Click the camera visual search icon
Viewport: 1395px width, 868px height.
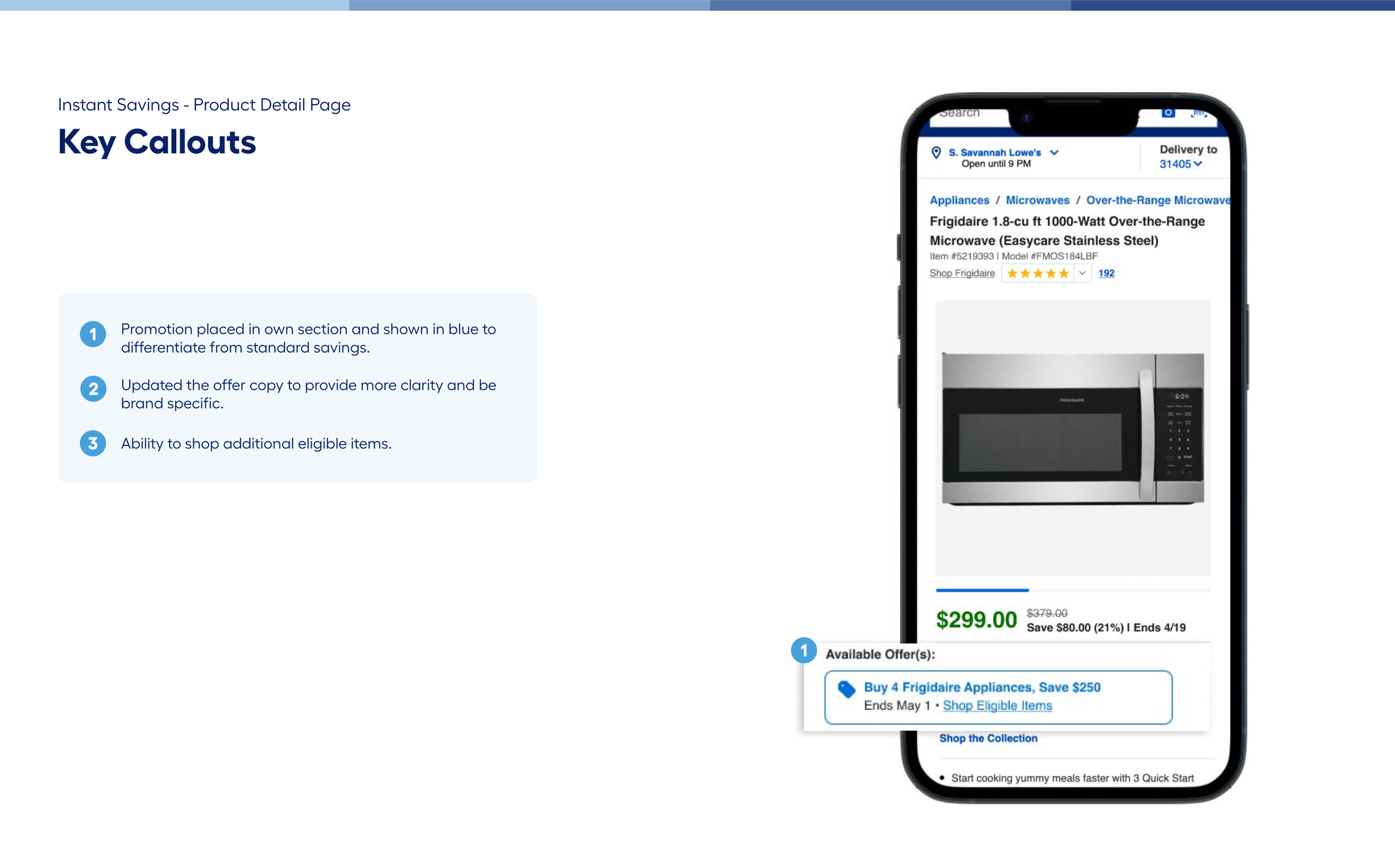coord(1168,113)
